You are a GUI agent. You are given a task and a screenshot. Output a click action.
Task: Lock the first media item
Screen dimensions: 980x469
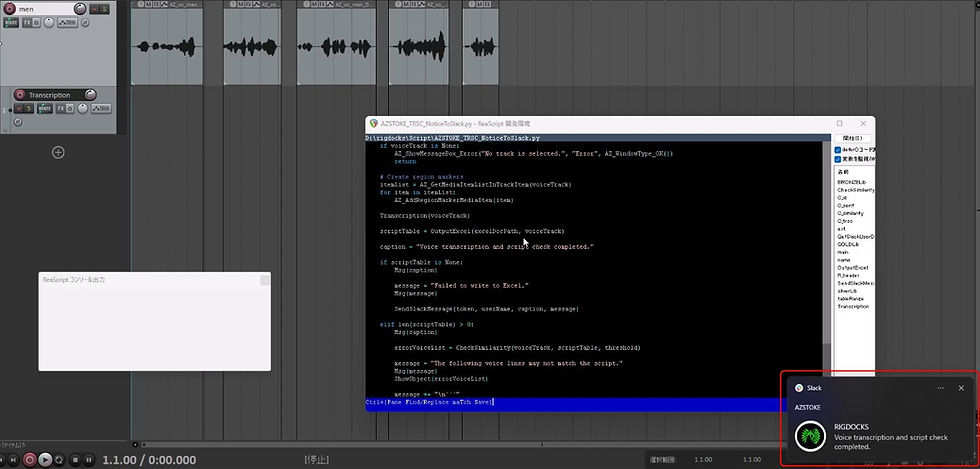pos(140,4)
